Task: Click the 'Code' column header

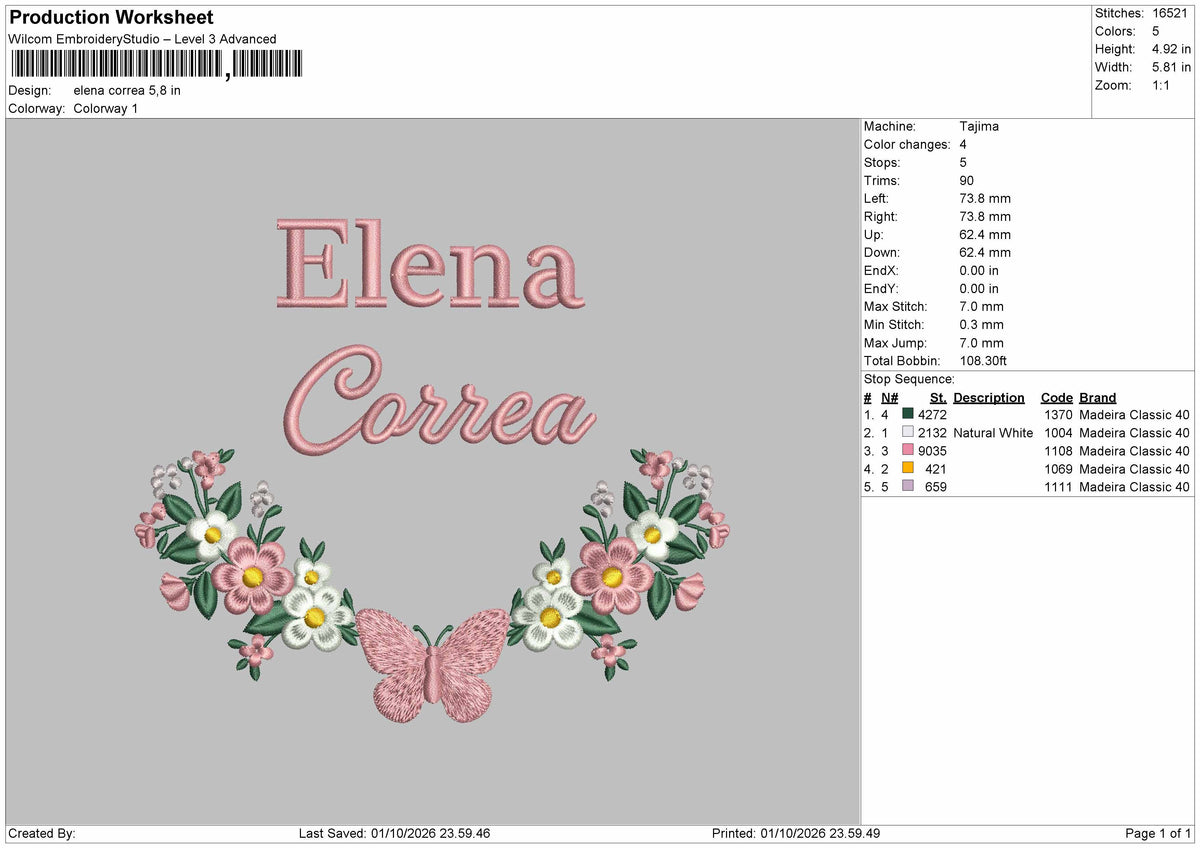Action: click(x=1056, y=397)
